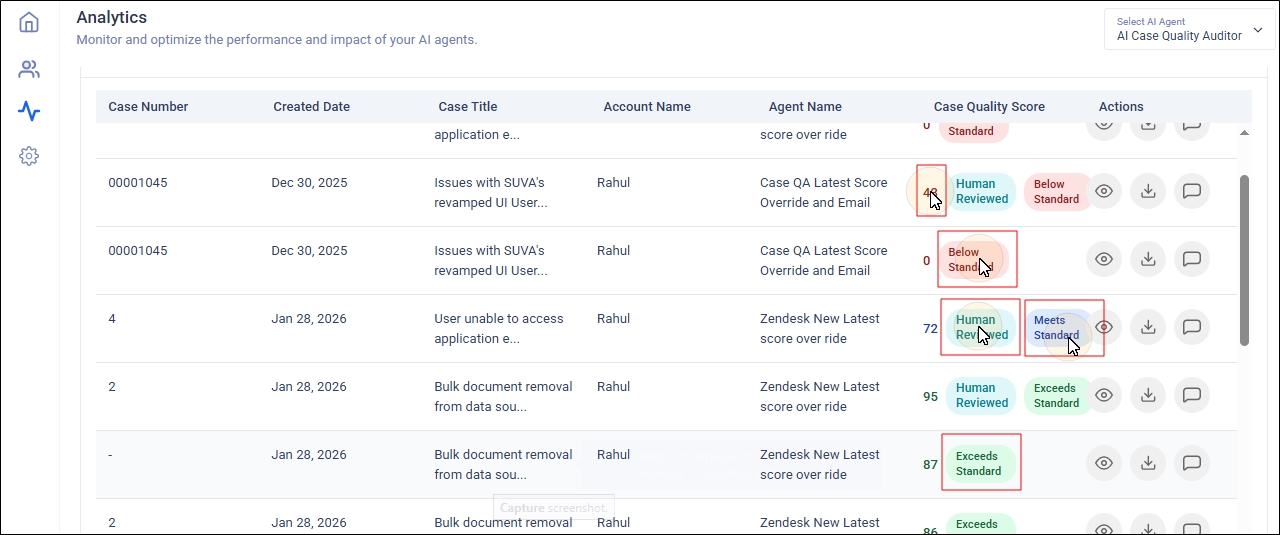Open comments for case with score 95
Screen dimensions: 1280x535
[x=1191, y=395]
